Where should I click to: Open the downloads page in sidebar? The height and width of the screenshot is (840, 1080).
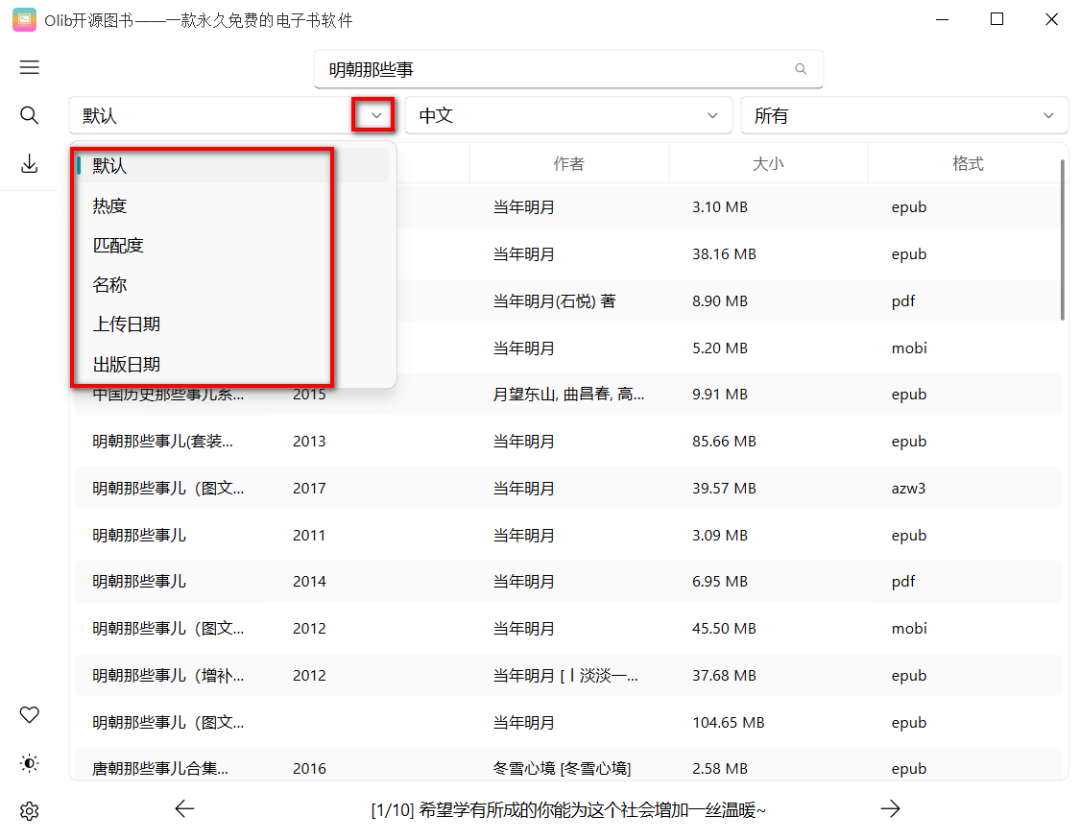coord(29,164)
